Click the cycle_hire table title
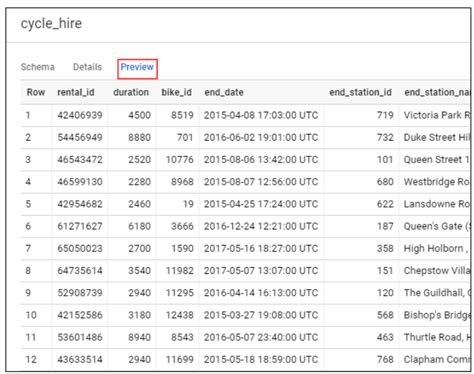This screenshot has height=374, width=474. click(51, 24)
